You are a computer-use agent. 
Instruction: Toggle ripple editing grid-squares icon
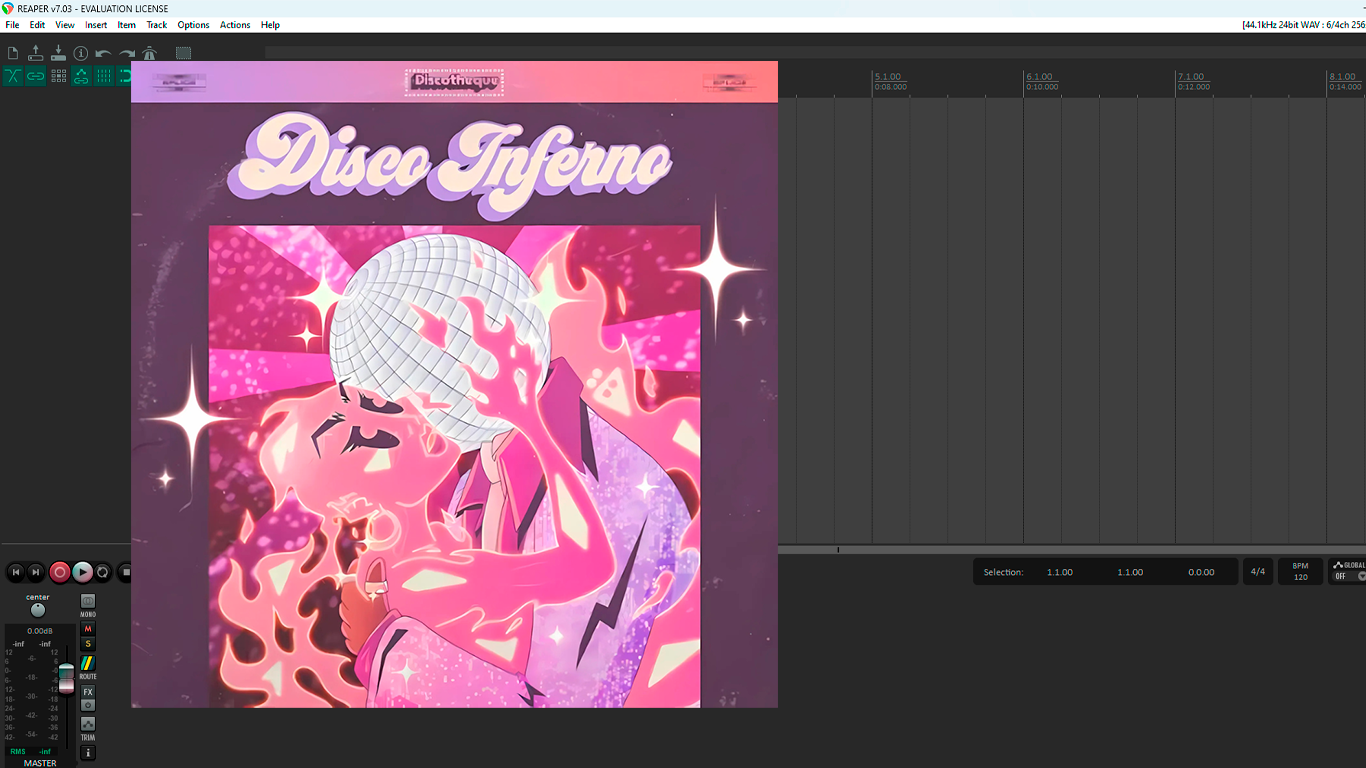point(59,76)
